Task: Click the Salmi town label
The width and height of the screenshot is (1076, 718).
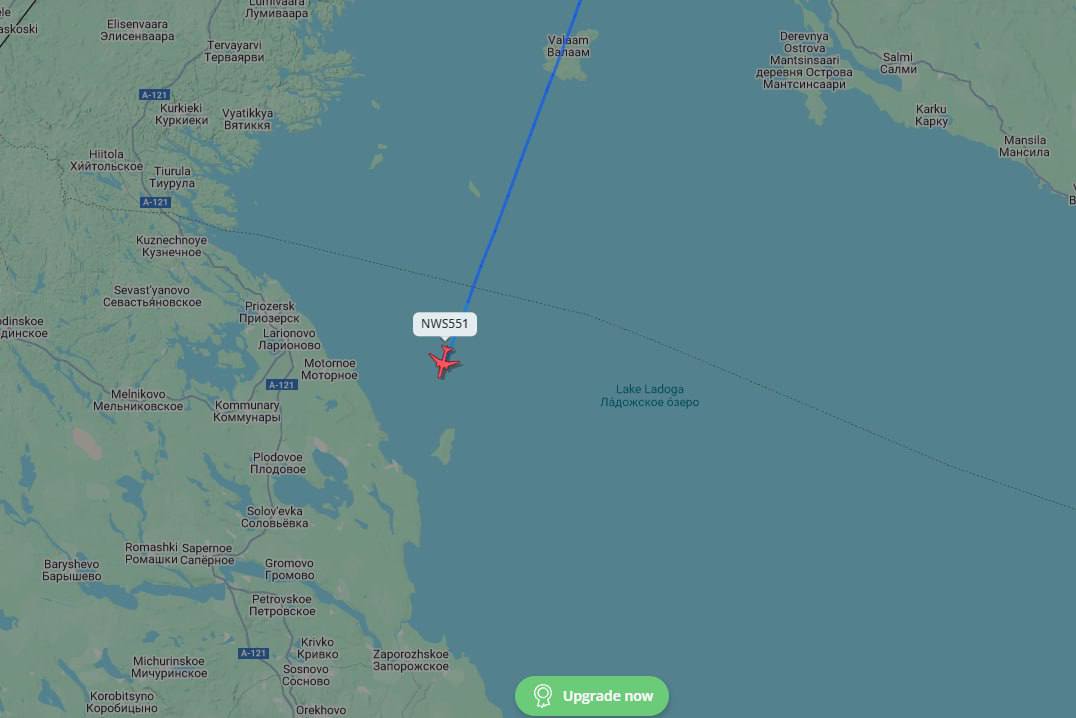Action: 898,63
